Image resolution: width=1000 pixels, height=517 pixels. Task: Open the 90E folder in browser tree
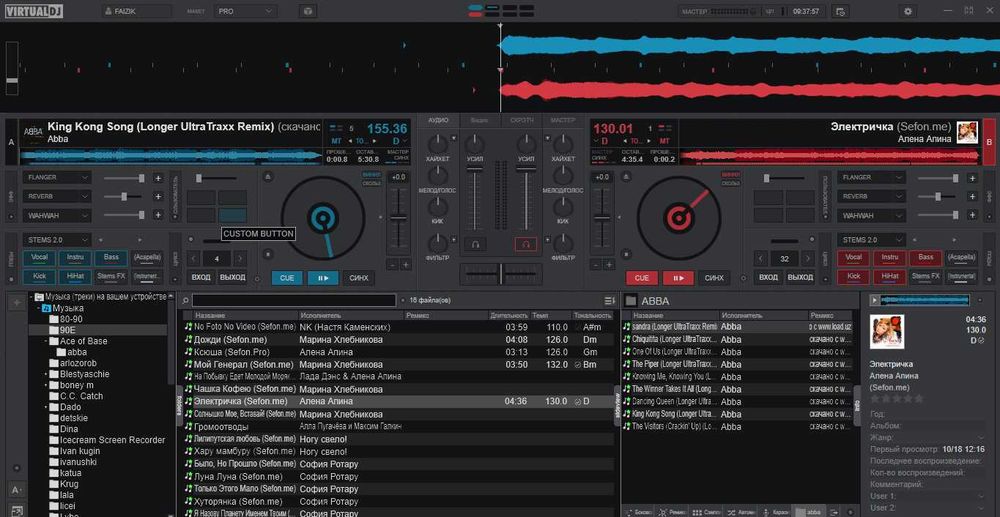[x=68, y=329]
